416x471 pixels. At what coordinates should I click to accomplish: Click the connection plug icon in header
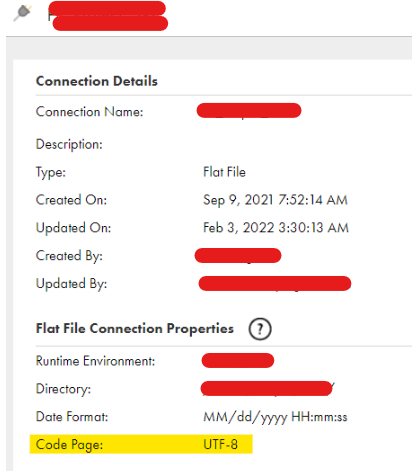[x=23, y=13]
